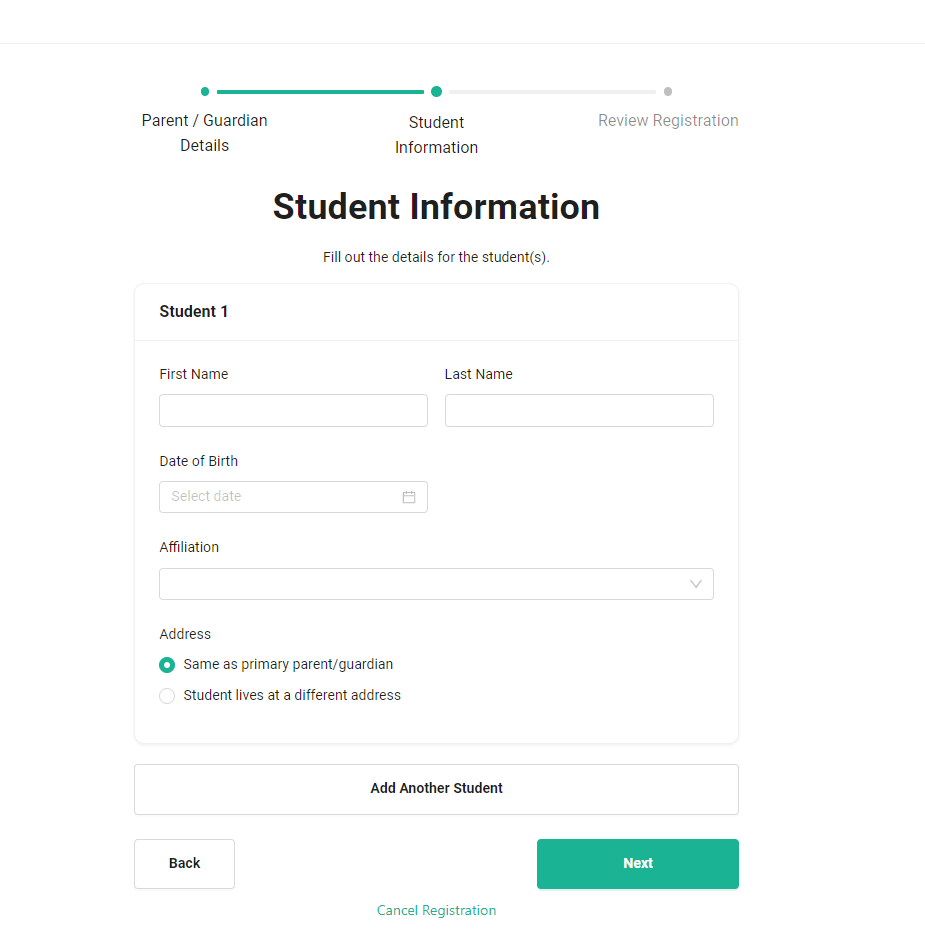Image resolution: width=925 pixels, height=934 pixels.
Task: Open the Date of Birth calendar icon
Action: click(409, 497)
